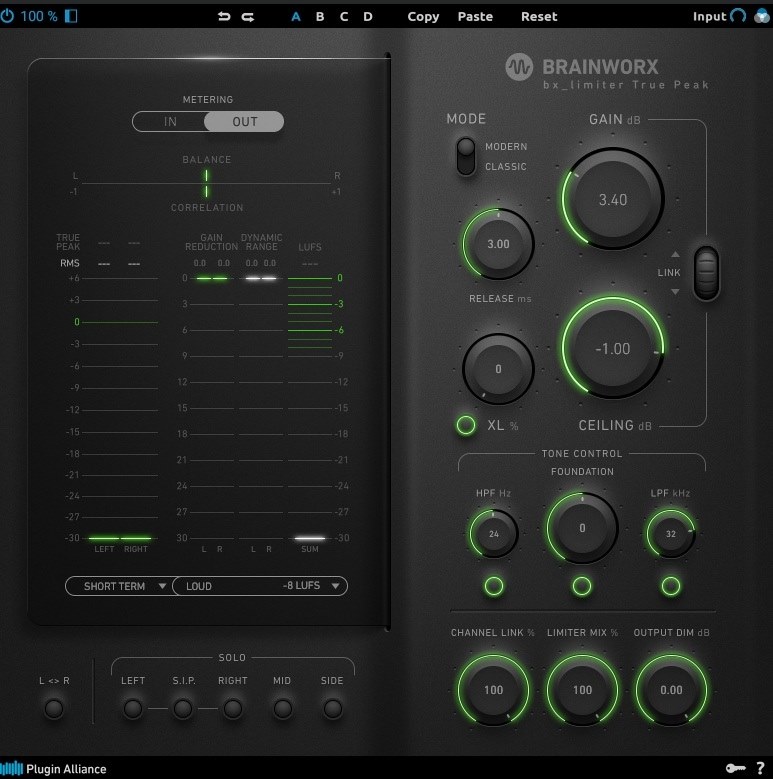Solo the SIDE signal

[332, 708]
